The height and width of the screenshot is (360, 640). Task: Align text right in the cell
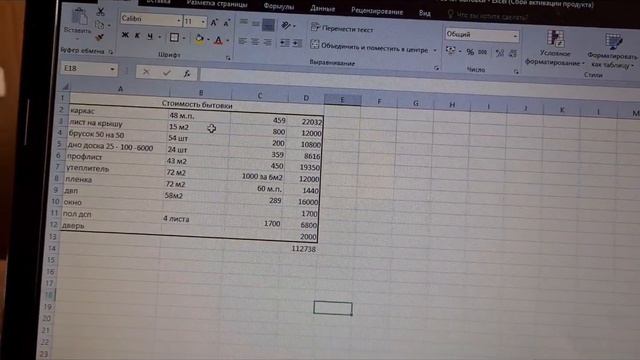click(x=268, y=42)
